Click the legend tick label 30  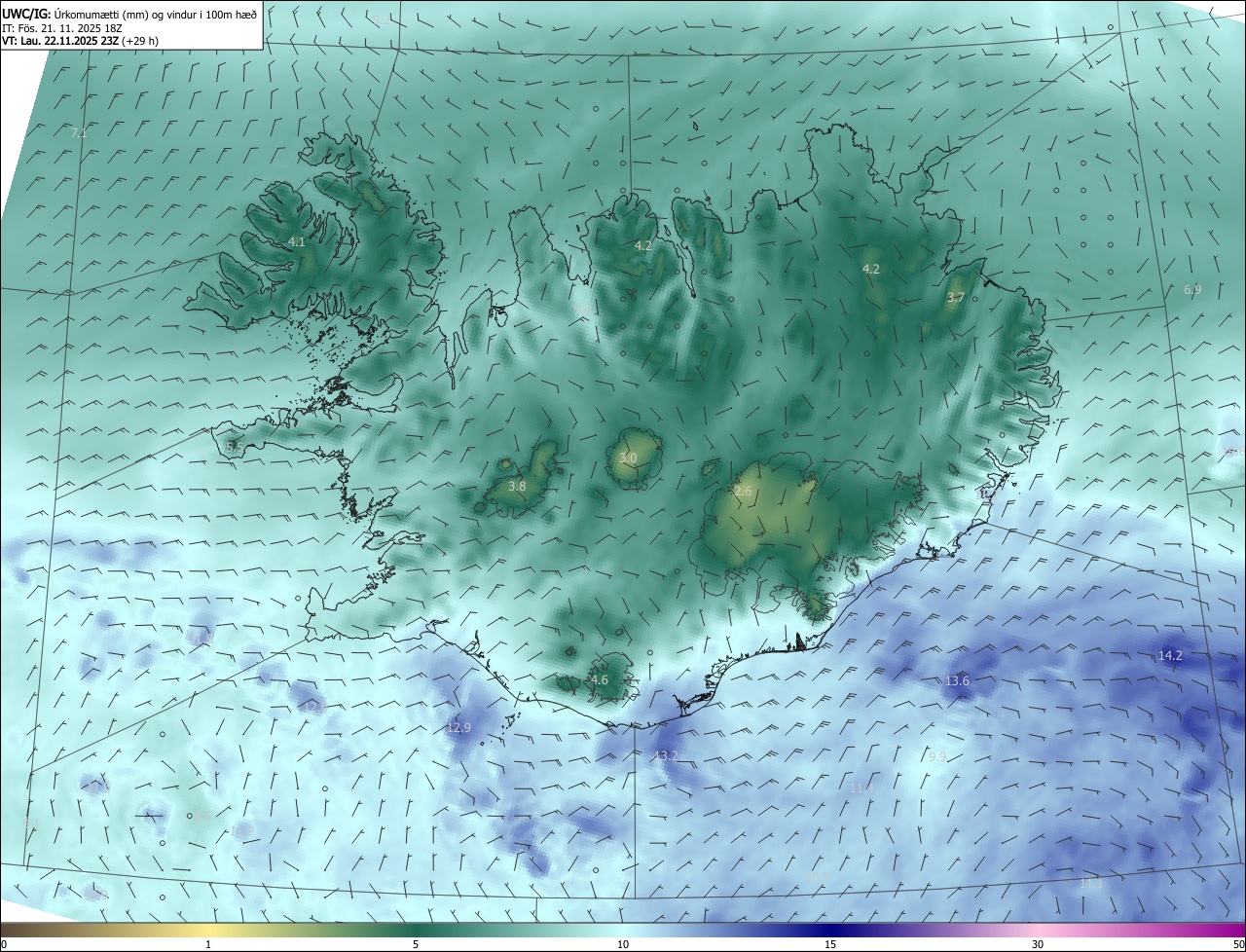[1038, 944]
